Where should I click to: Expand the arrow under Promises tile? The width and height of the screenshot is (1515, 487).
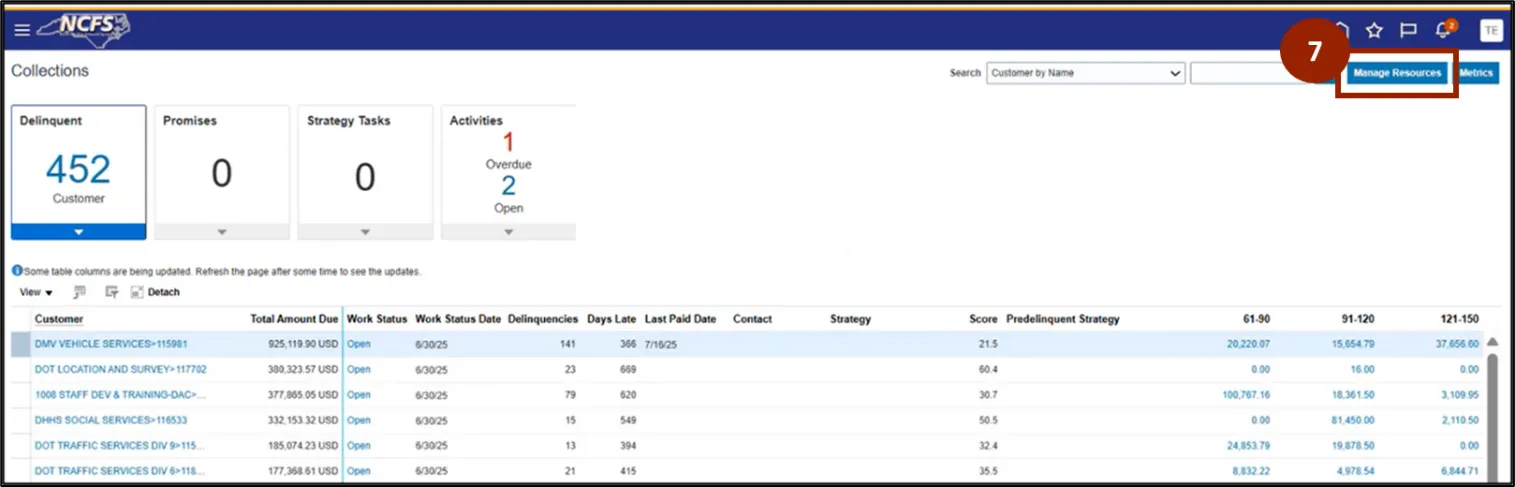click(221, 232)
